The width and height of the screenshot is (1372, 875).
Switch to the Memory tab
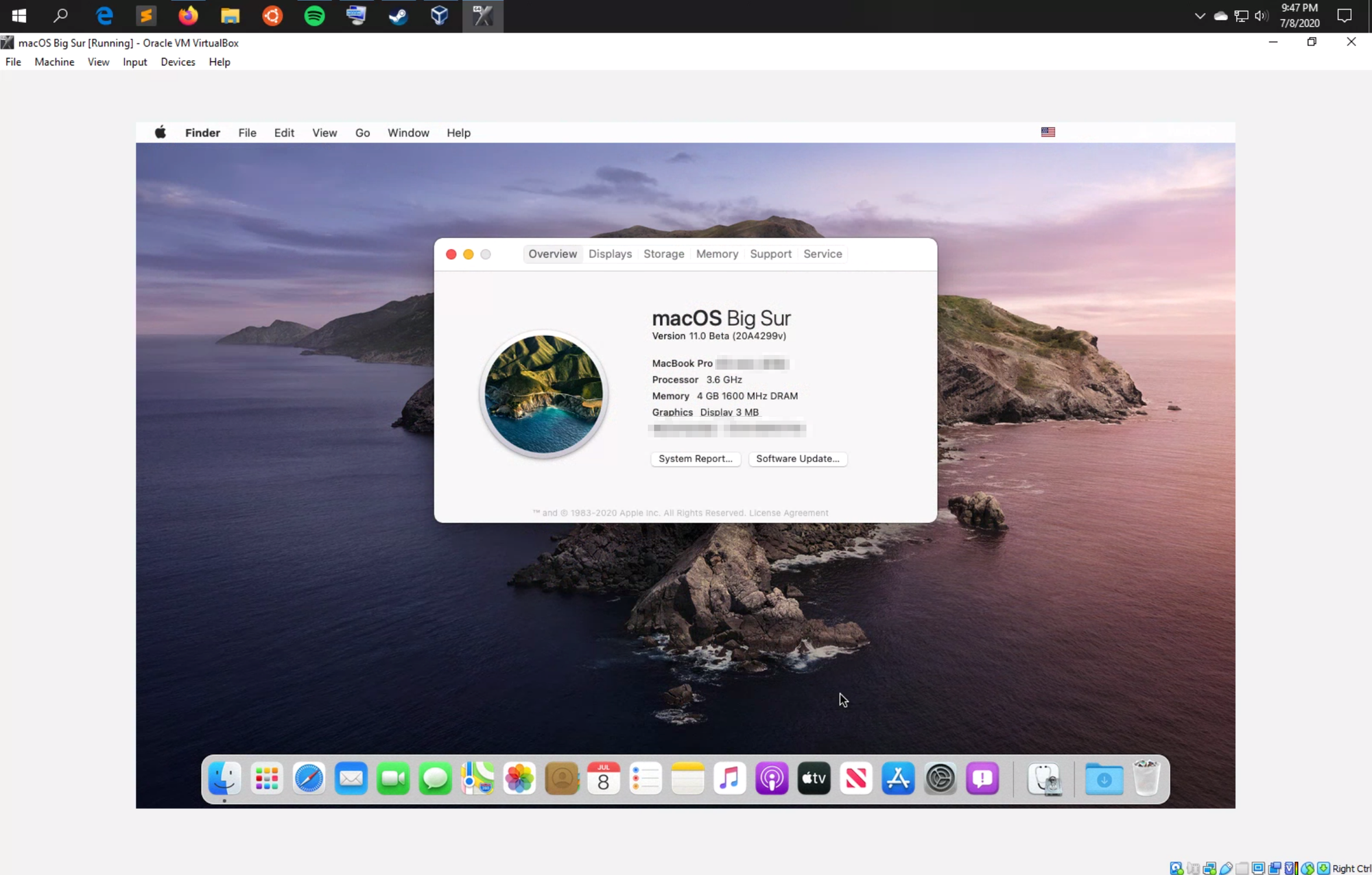(x=717, y=254)
